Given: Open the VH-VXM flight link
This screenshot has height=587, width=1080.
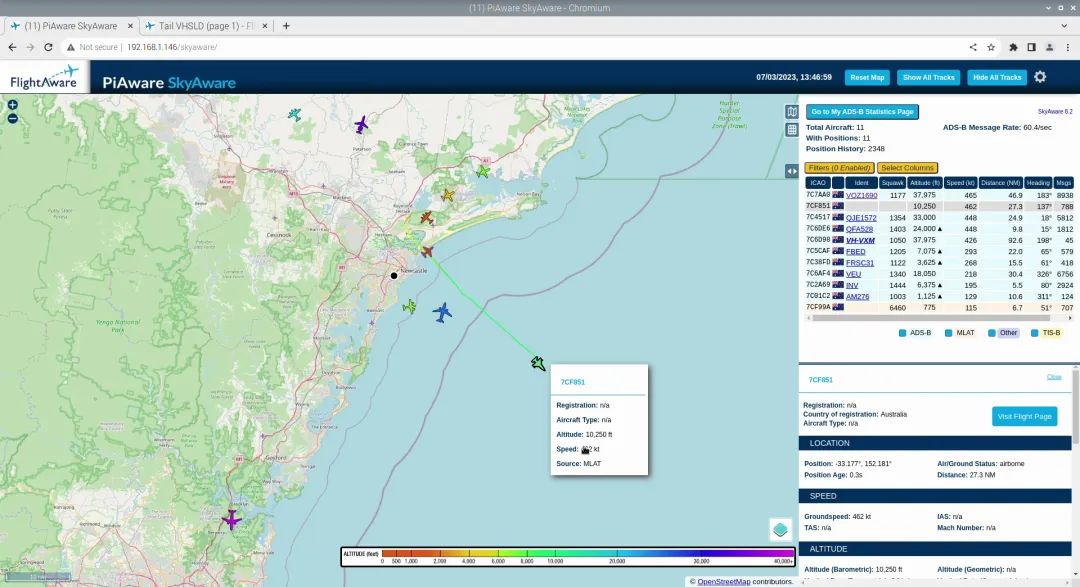Looking at the screenshot, I should pos(860,240).
